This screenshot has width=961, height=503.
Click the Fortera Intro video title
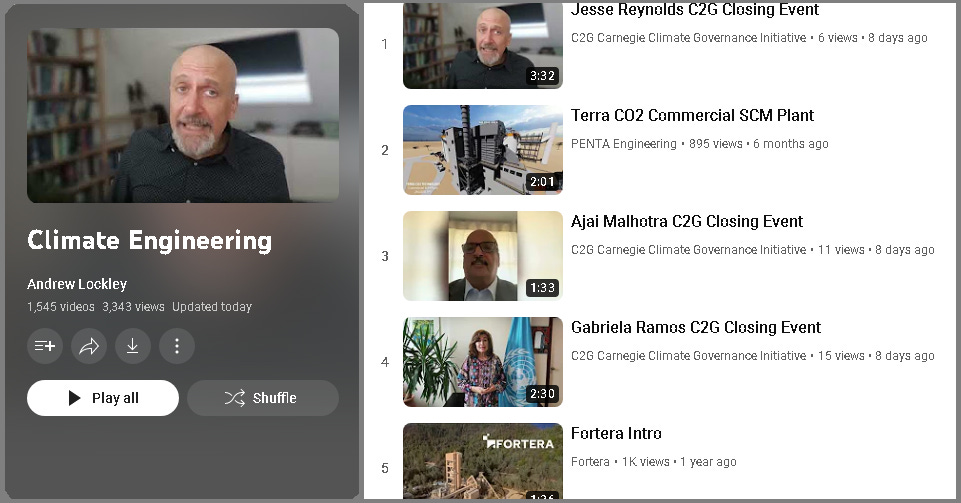617,433
